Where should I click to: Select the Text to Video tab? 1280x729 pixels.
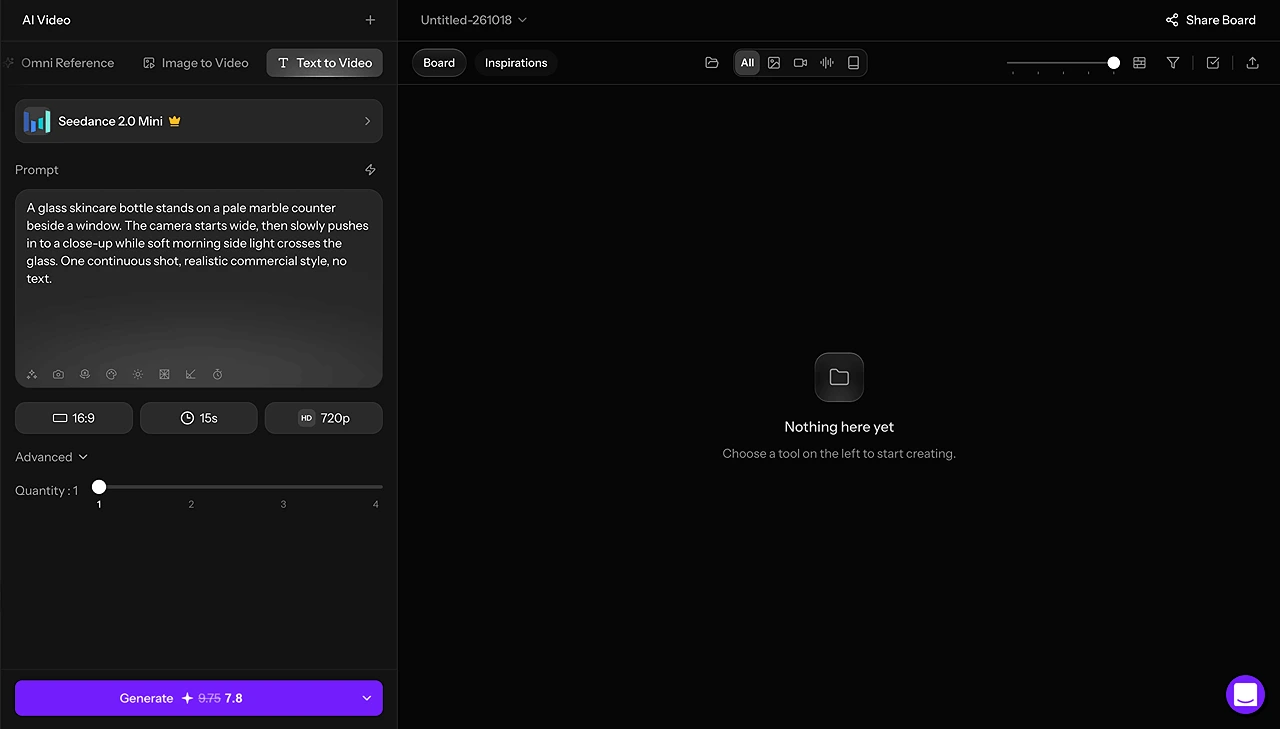[325, 63]
